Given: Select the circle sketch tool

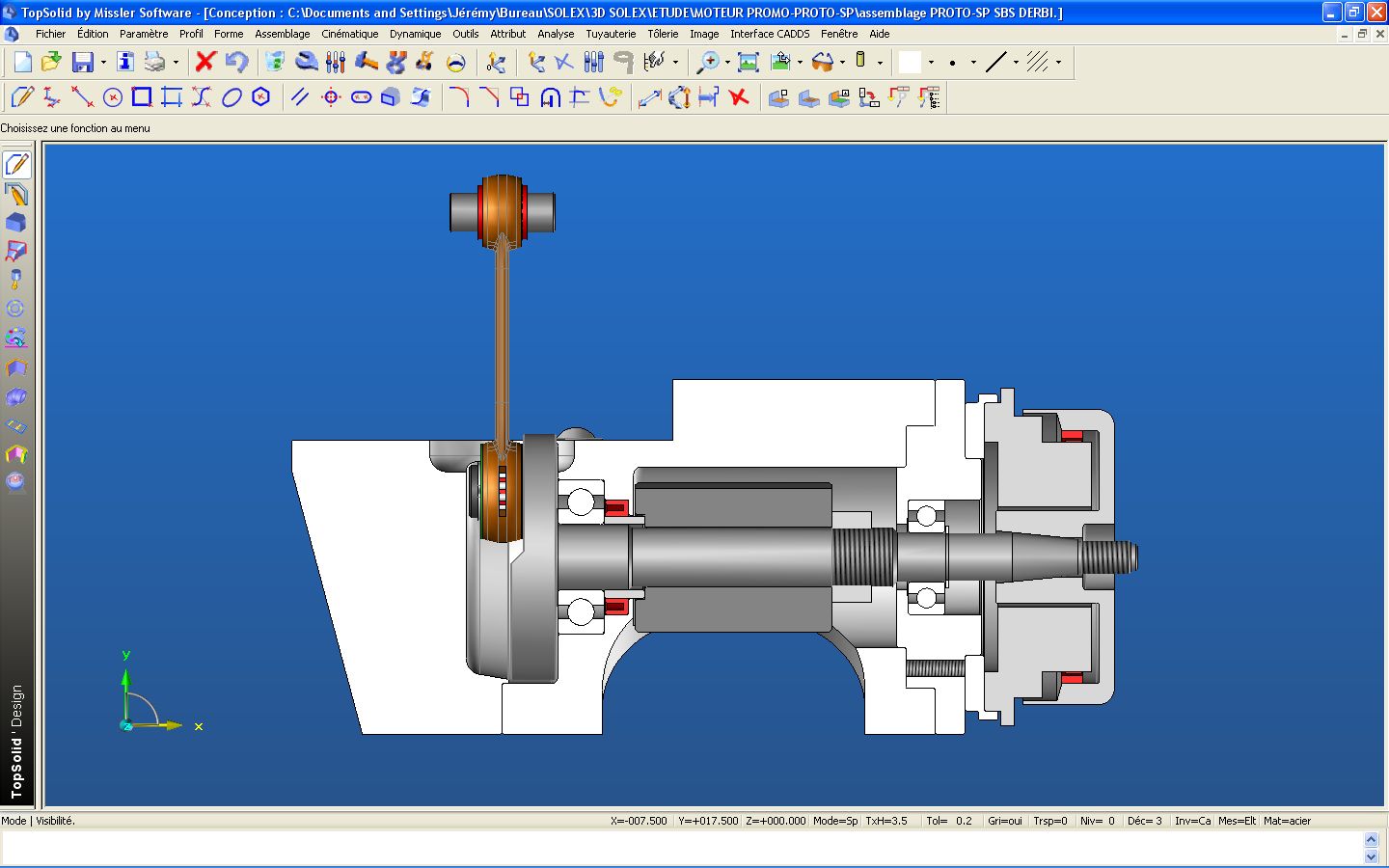Looking at the screenshot, I should click(x=113, y=97).
